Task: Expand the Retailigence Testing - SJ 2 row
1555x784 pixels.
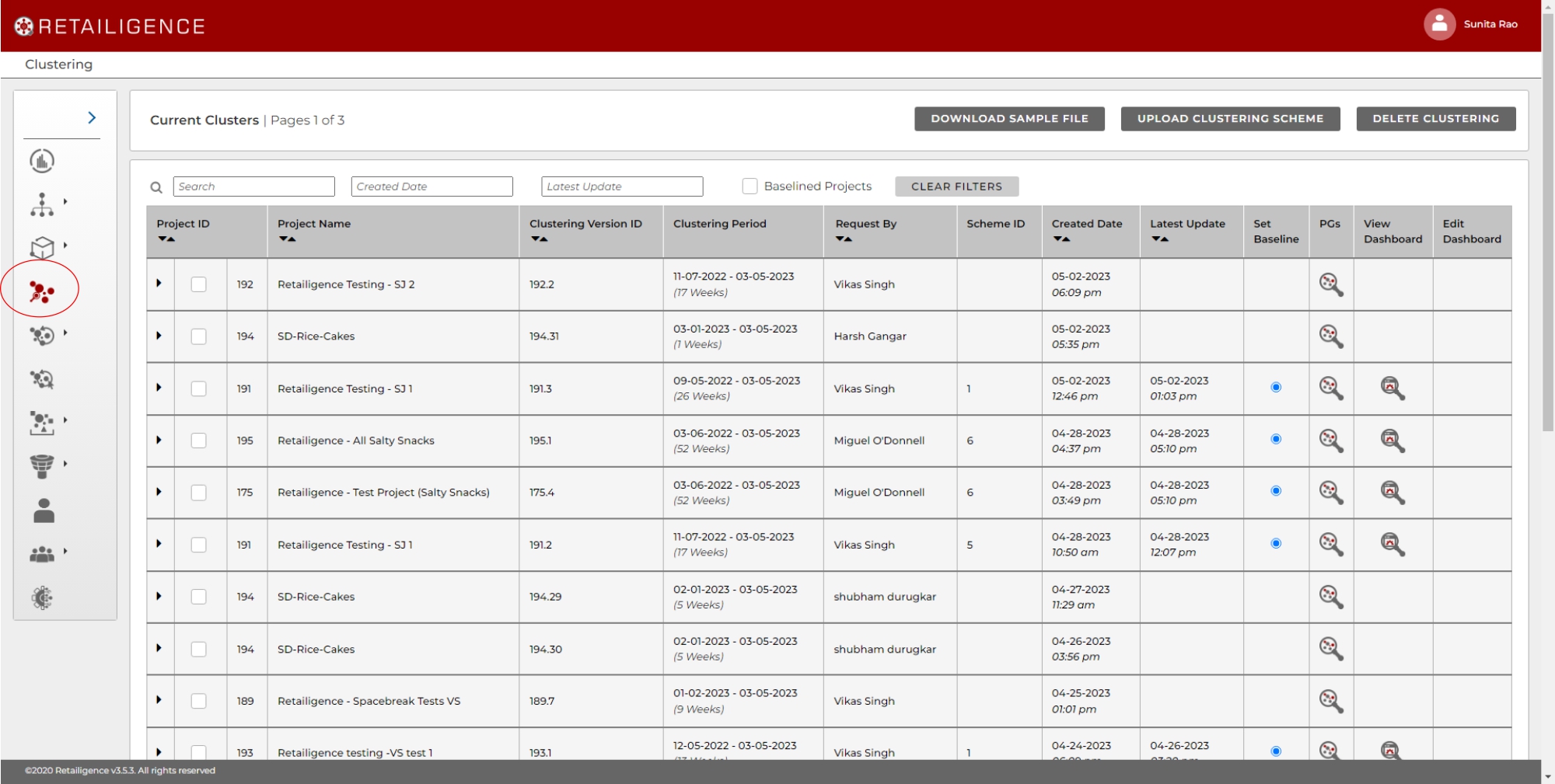Action: tap(159, 284)
